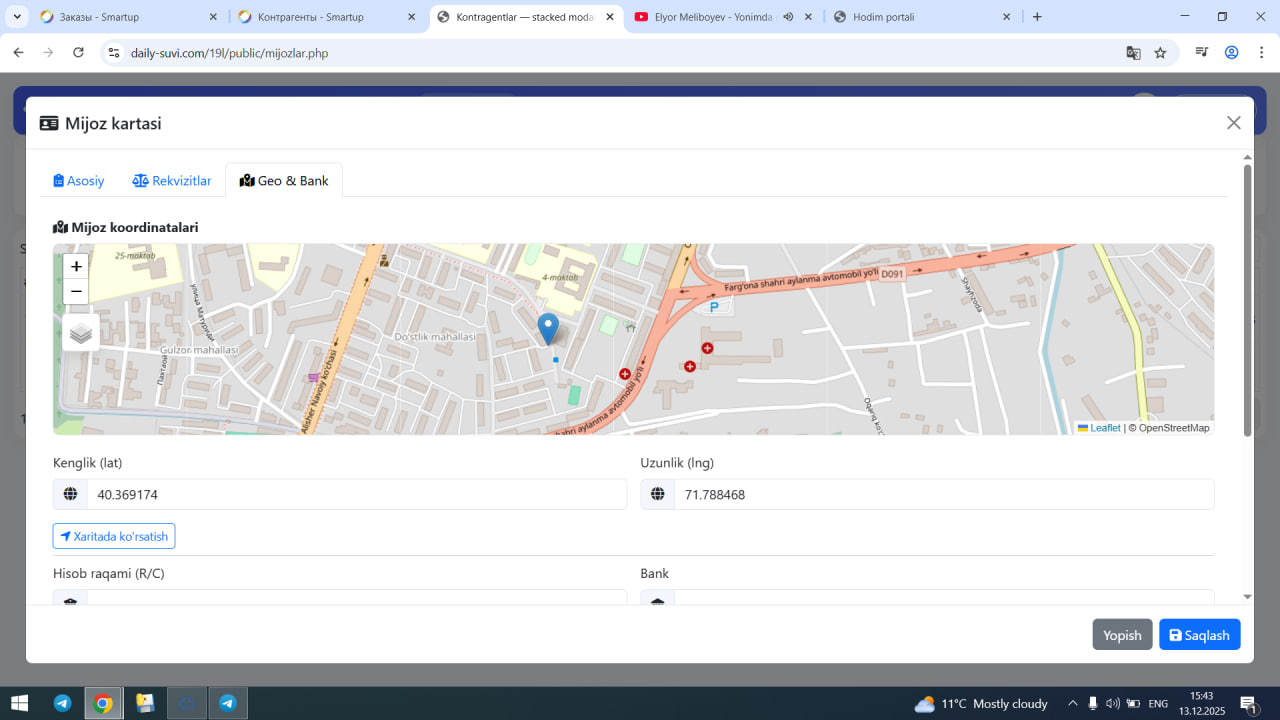
Task: Zoom in on the map
Action: point(76,267)
